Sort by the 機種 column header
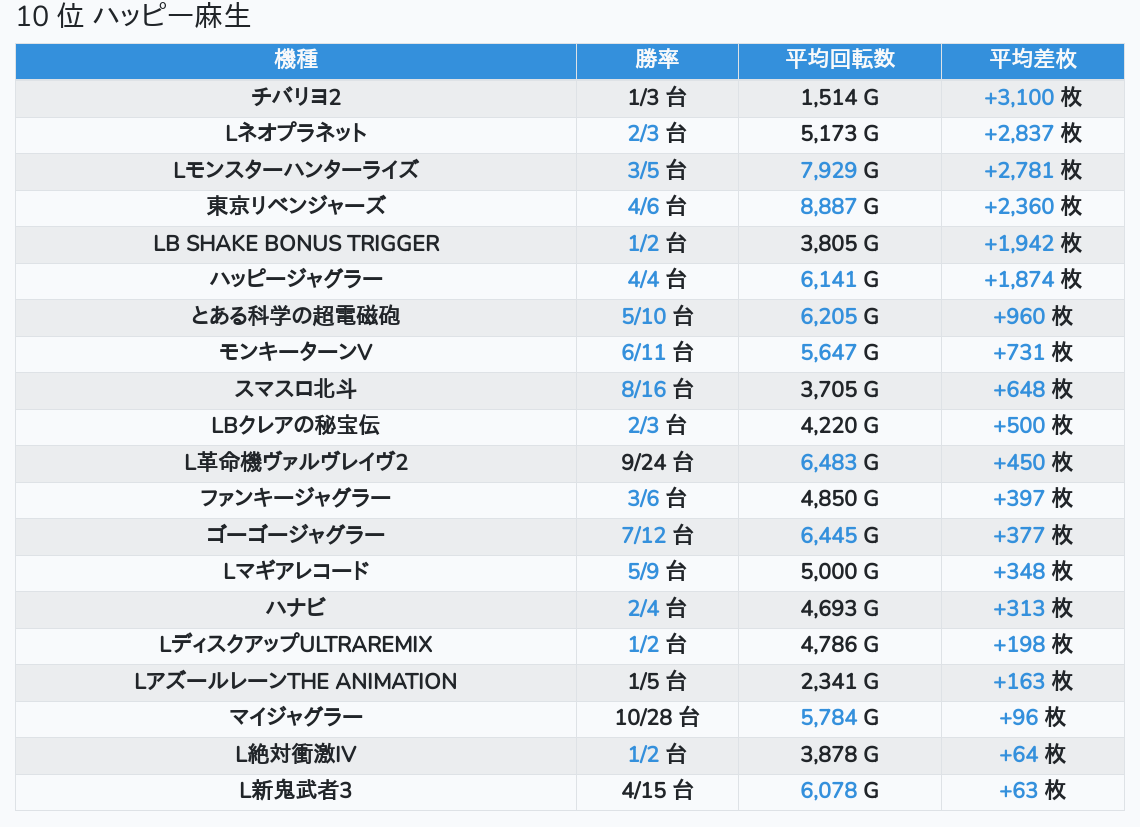 pos(296,59)
